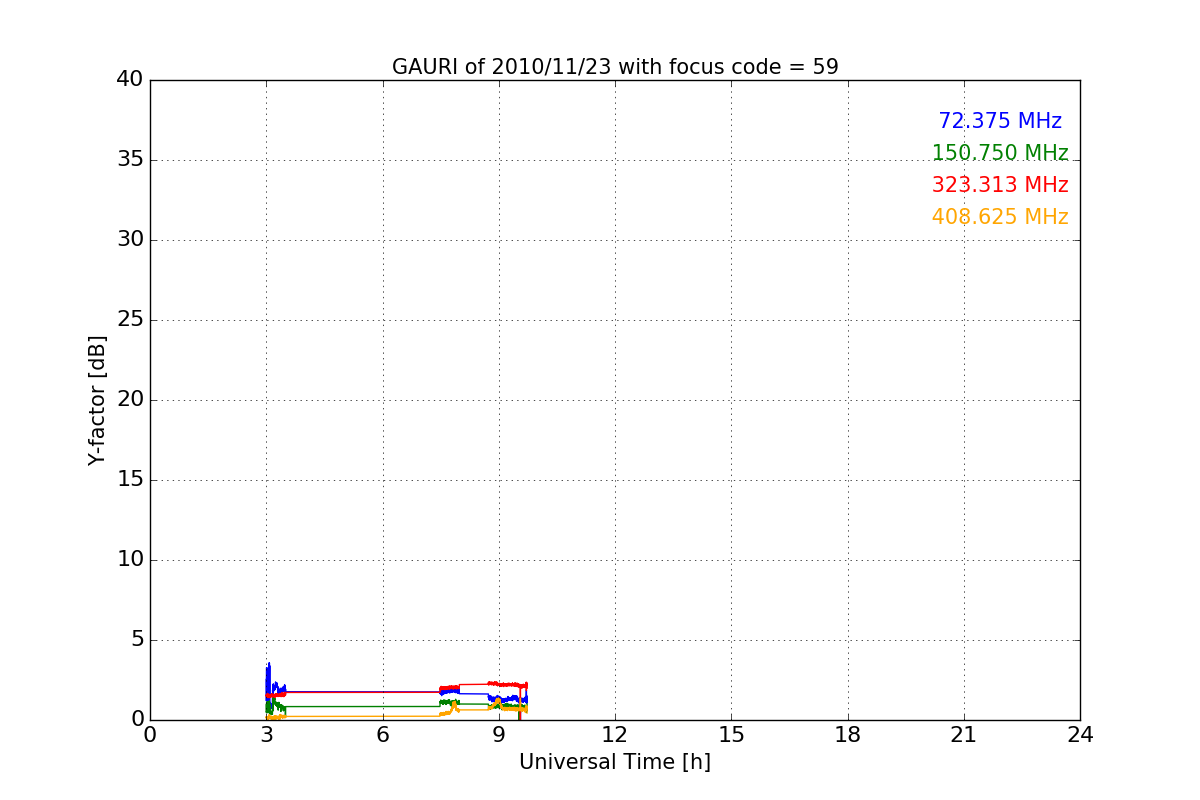Click the y-axis tick label 40
The width and height of the screenshot is (1200, 800).
point(130,80)
